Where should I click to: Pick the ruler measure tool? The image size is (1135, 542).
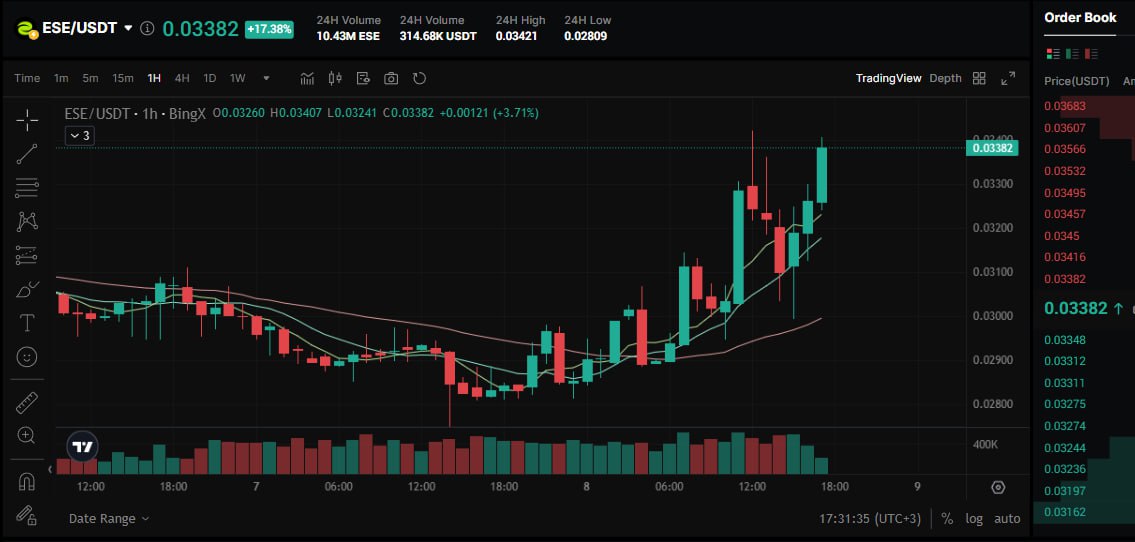click(27, 402)
